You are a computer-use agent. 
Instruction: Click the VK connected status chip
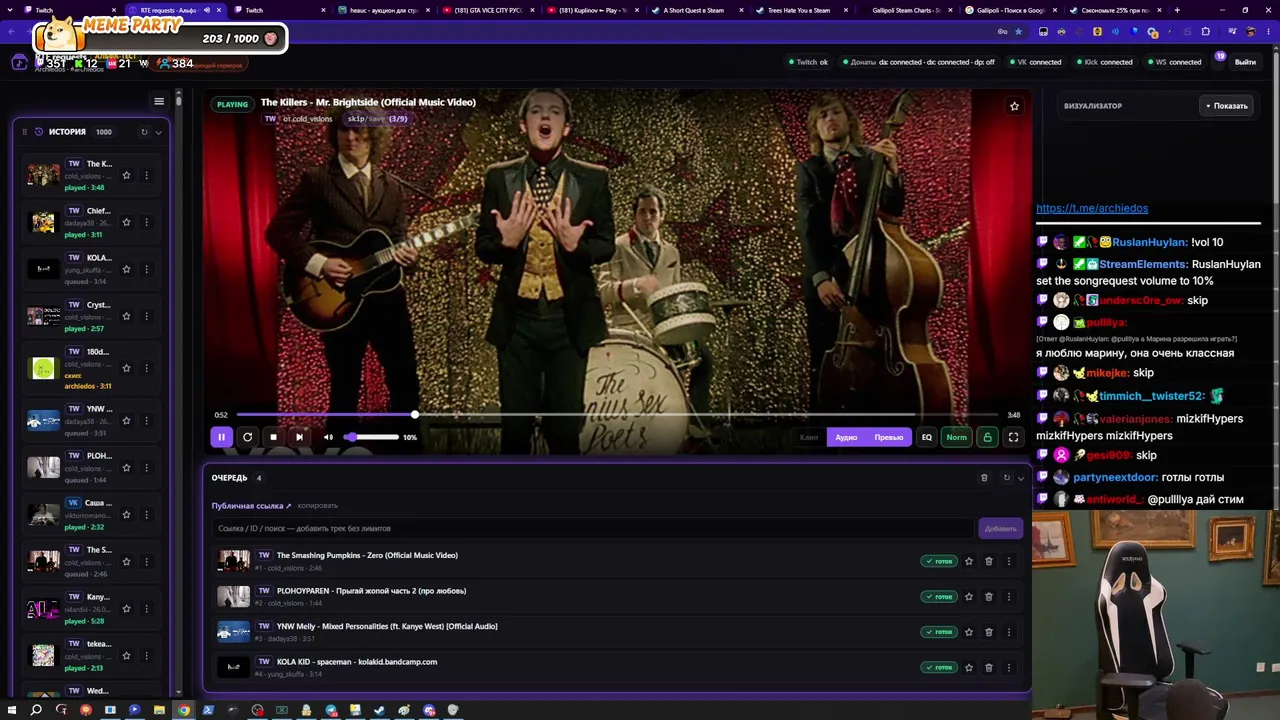point(1034,62)
